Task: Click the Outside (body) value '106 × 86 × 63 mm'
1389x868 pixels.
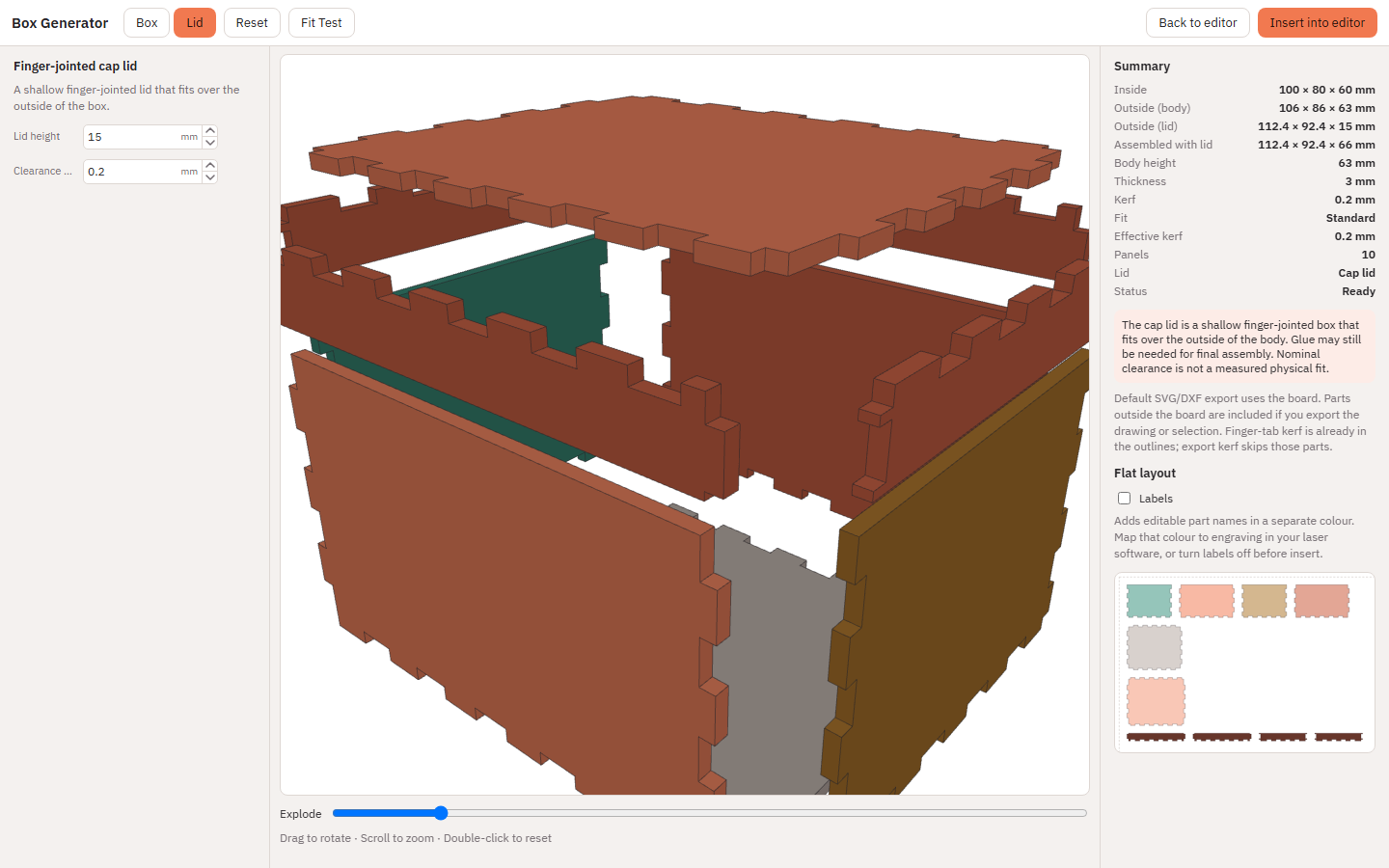Action: [x=1327, y=108]
